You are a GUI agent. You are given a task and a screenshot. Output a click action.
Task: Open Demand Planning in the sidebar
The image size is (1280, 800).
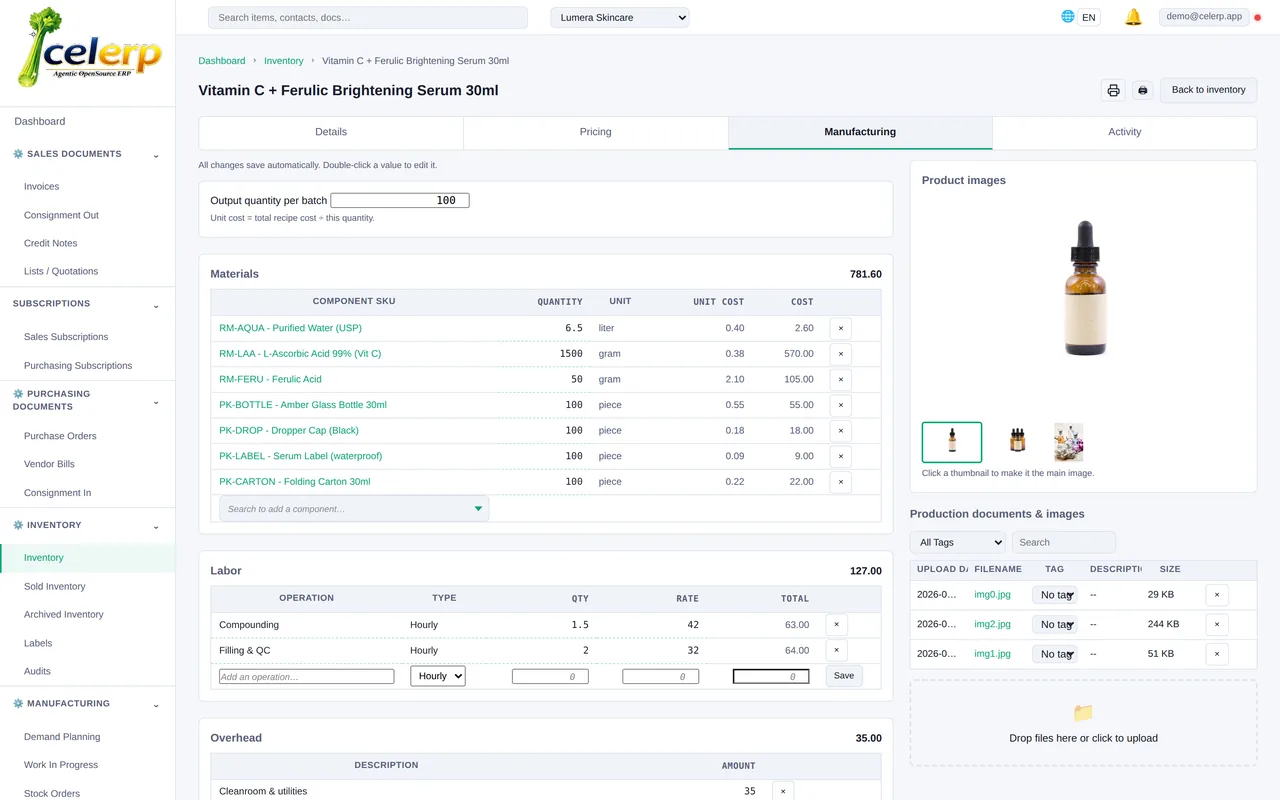pyautogui.click(x=62, y=737)
